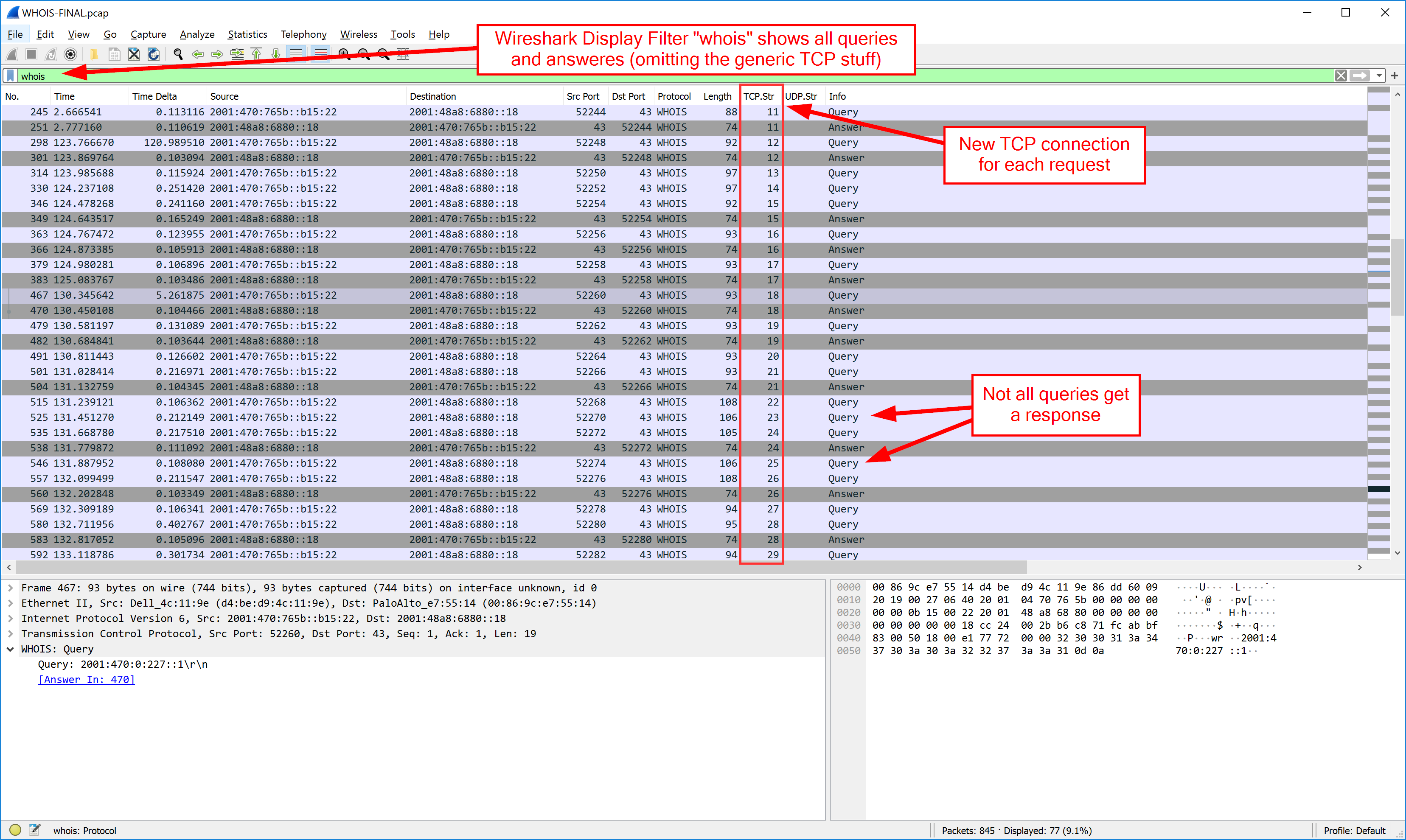This screenshot has height=840, width=1406.
Task: Click the find packet icon
Action: tap(178, 54)
